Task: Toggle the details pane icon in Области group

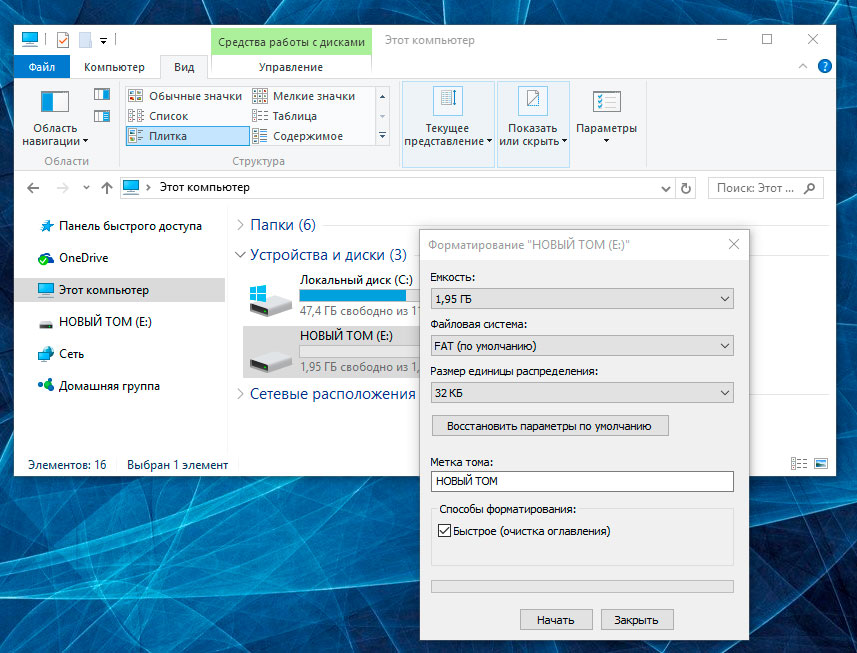Action: (x=102, y=116)
